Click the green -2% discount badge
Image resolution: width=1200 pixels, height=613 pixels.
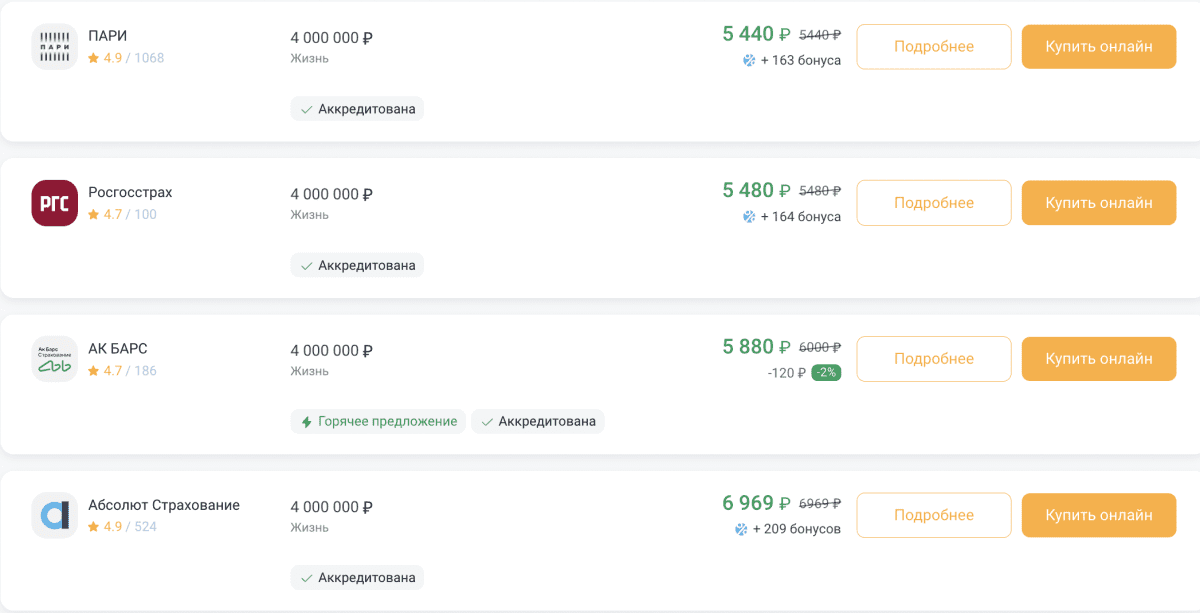coord(826,373)
